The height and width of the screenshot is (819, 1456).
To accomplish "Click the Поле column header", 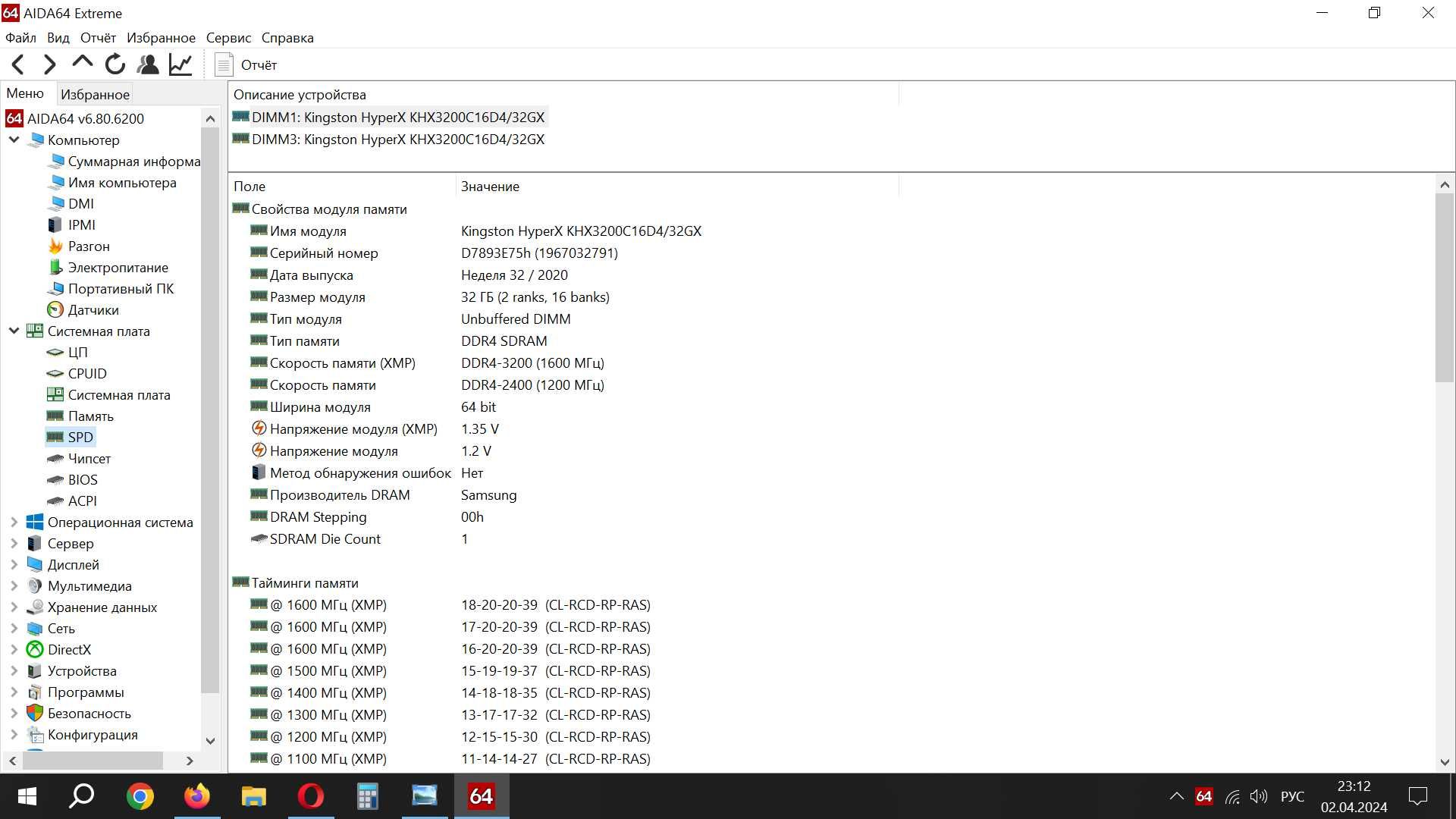I will tap(342, 187).
